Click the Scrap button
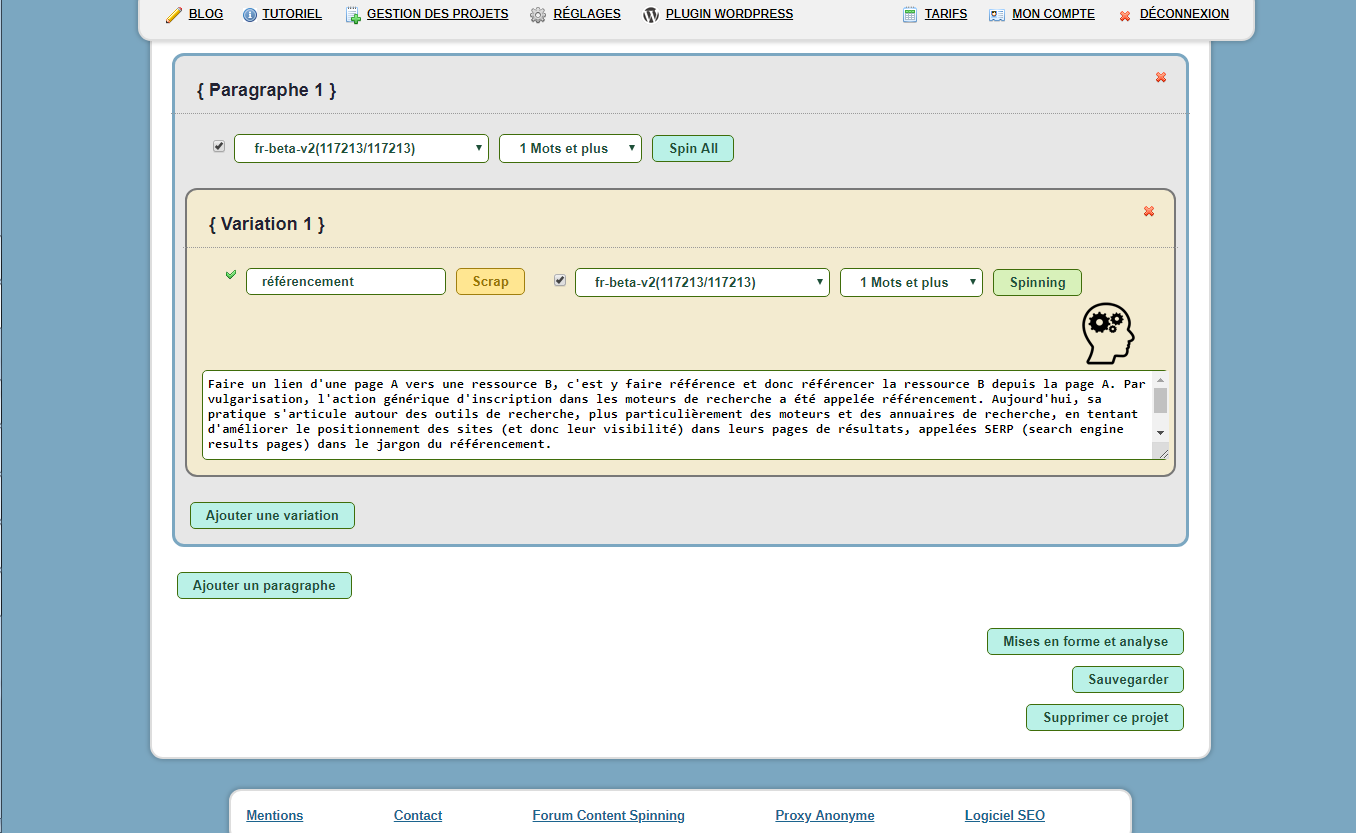Screen dimensions: 1356x833 (490, 281)
